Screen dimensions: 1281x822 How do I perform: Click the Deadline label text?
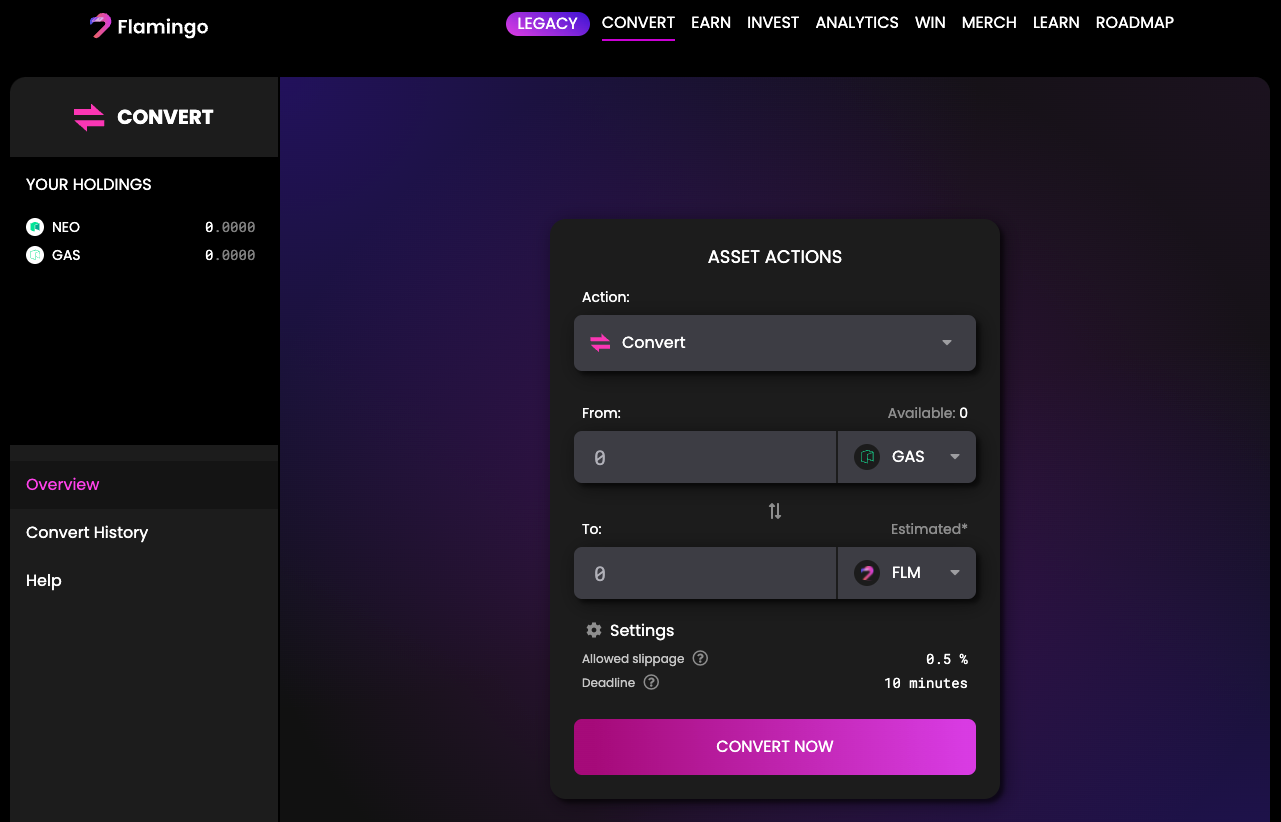pyautogui.click(x=608, y=683)
